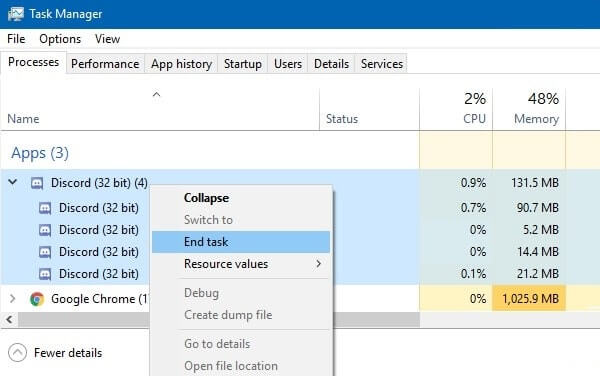
Task: Switch to the App history tab
Action: coord(181,64)
